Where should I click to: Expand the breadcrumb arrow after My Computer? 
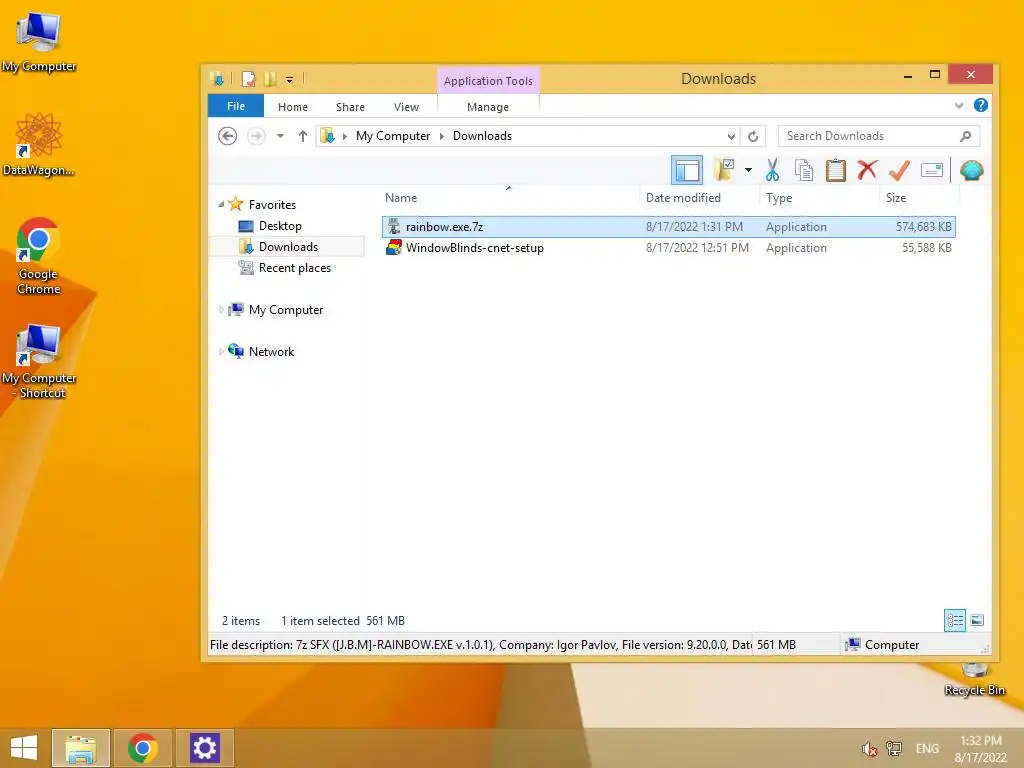[441, 136]
